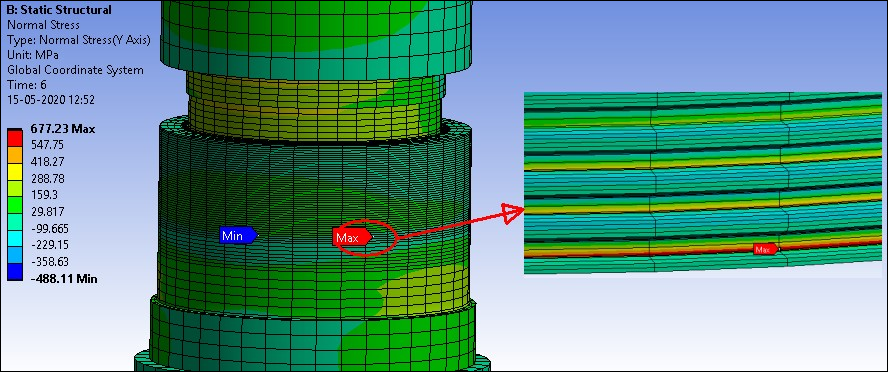Click legend value -99.665
The height and width of the screenshot is (372, 888).
pos(49,228)
